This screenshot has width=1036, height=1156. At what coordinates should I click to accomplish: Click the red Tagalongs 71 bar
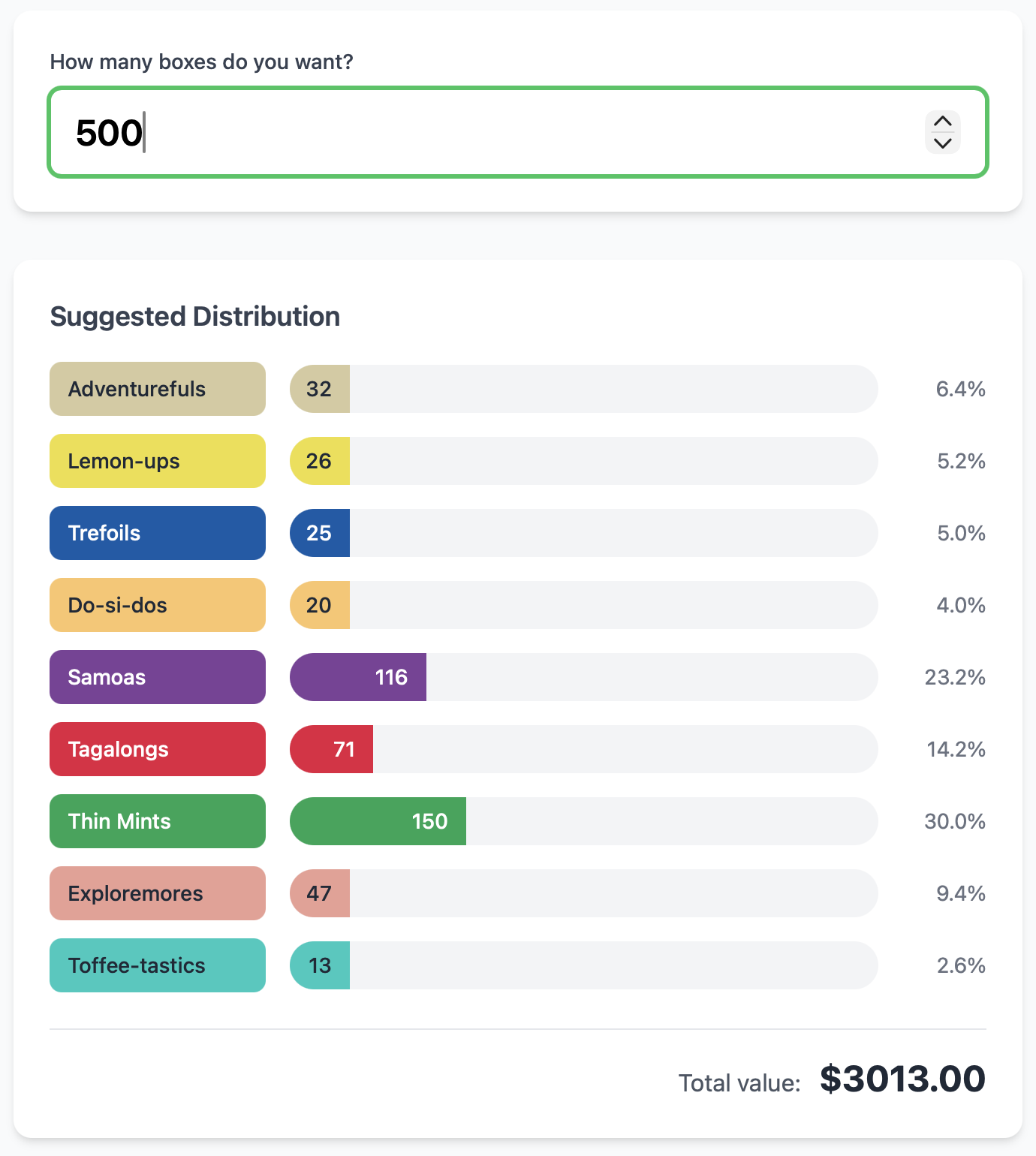pos(332,749)
